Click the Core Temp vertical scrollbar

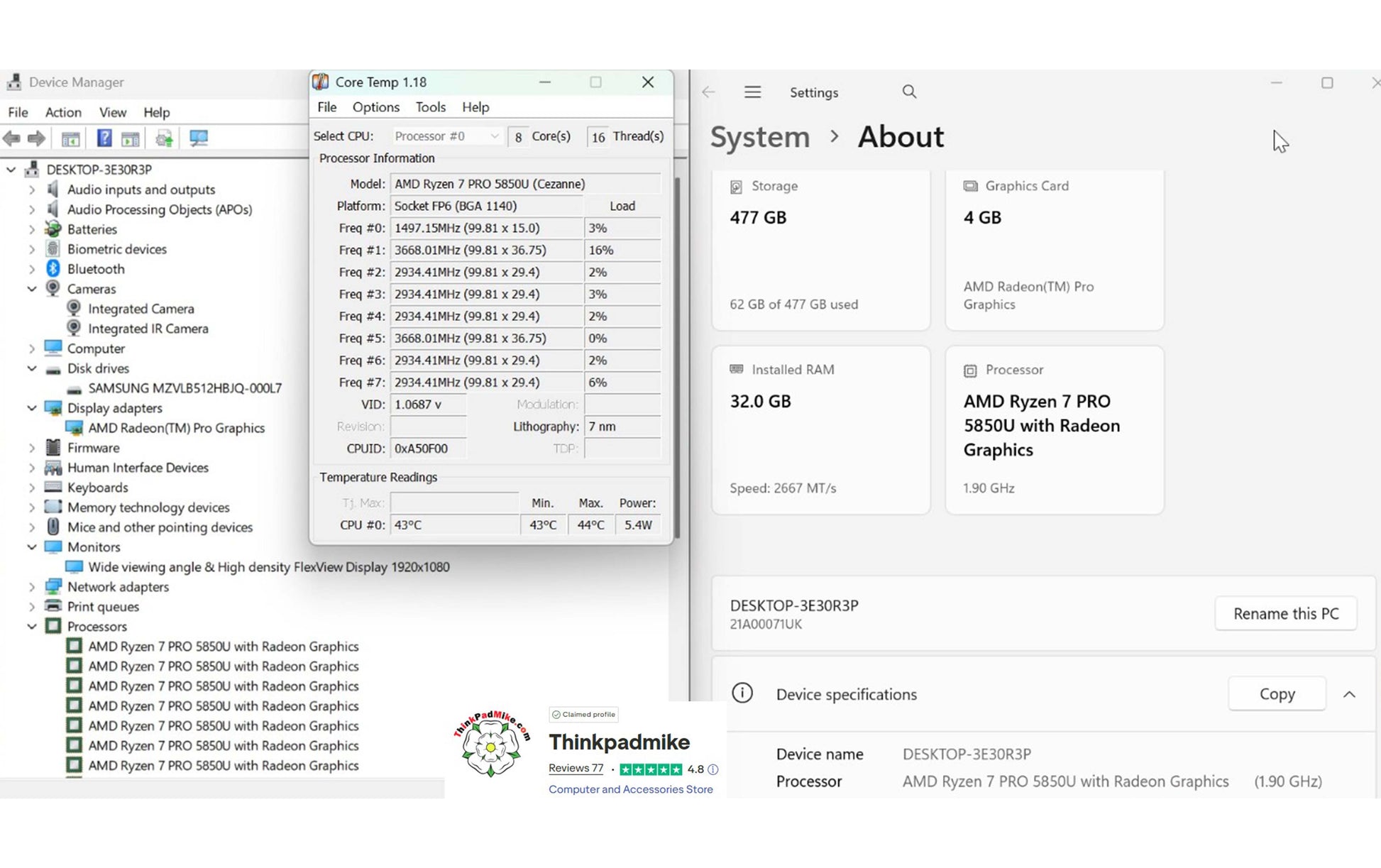[677, 355]
